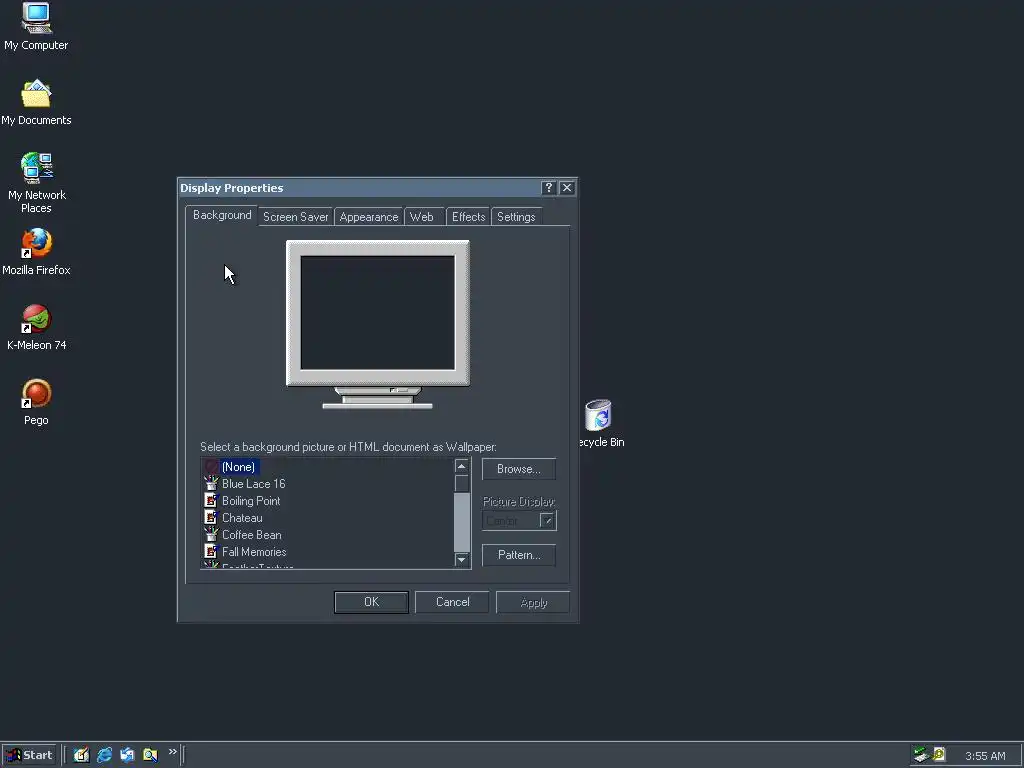Viewport: 1024px width, 768px height.
Task: Click the Browse... button
Action: [x=519, y=469]
